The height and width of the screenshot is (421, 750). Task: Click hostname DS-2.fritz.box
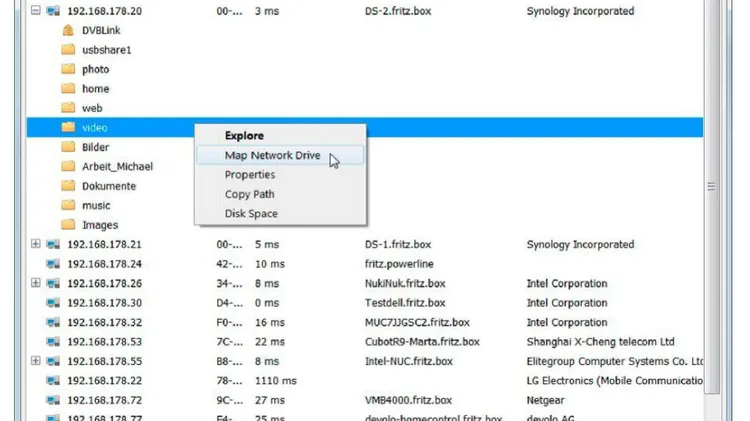coord(398,11)
